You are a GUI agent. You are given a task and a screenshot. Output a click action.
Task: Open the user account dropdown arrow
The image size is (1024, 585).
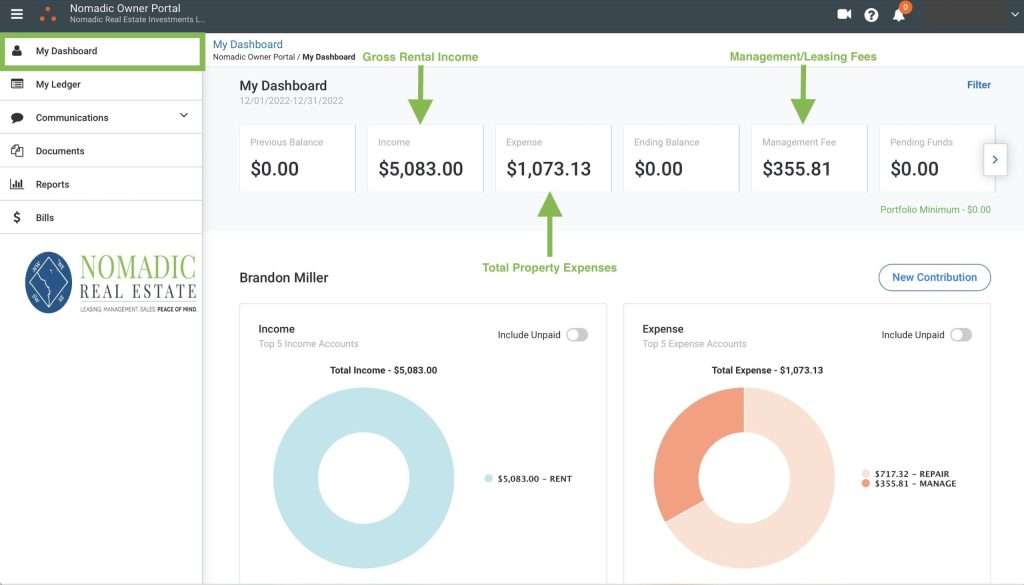1014,14
